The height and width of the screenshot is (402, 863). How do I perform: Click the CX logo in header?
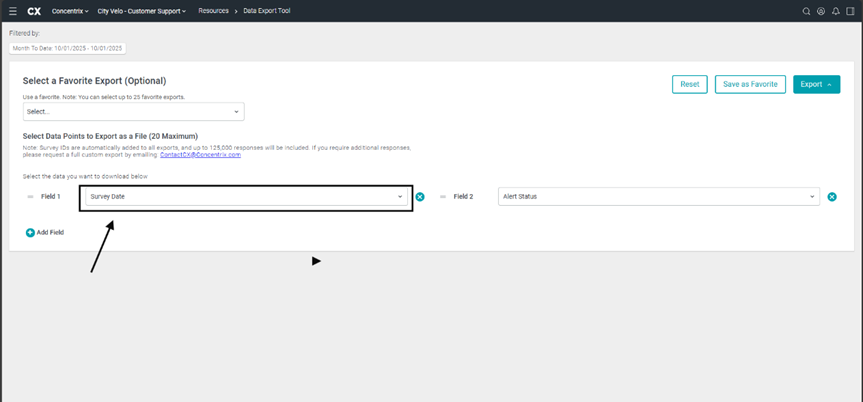click(x=34, y=11)
